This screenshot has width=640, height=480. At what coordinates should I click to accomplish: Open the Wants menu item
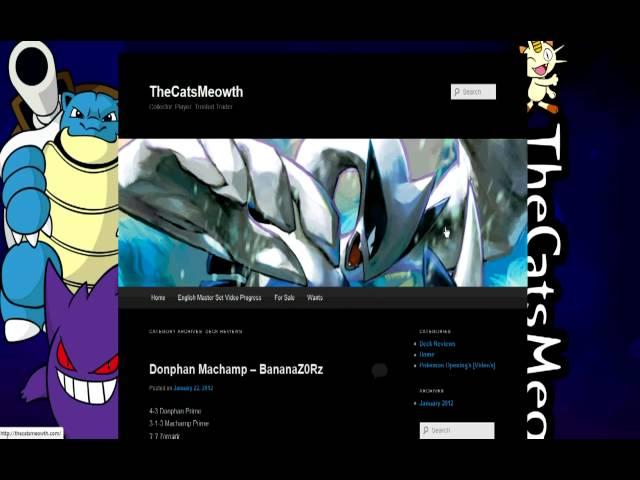click(315, 298)
